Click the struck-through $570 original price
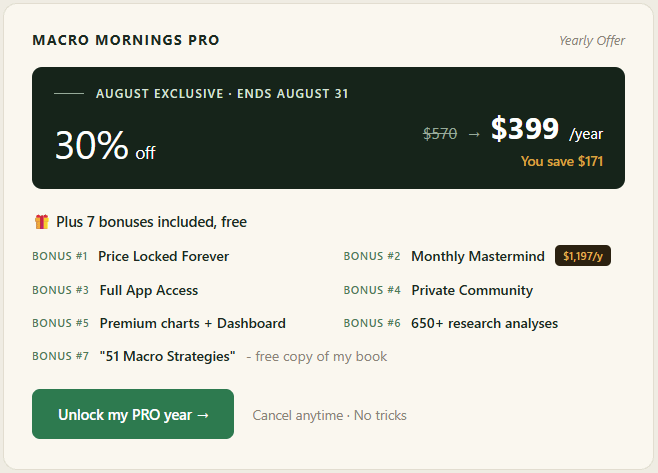 440,134
